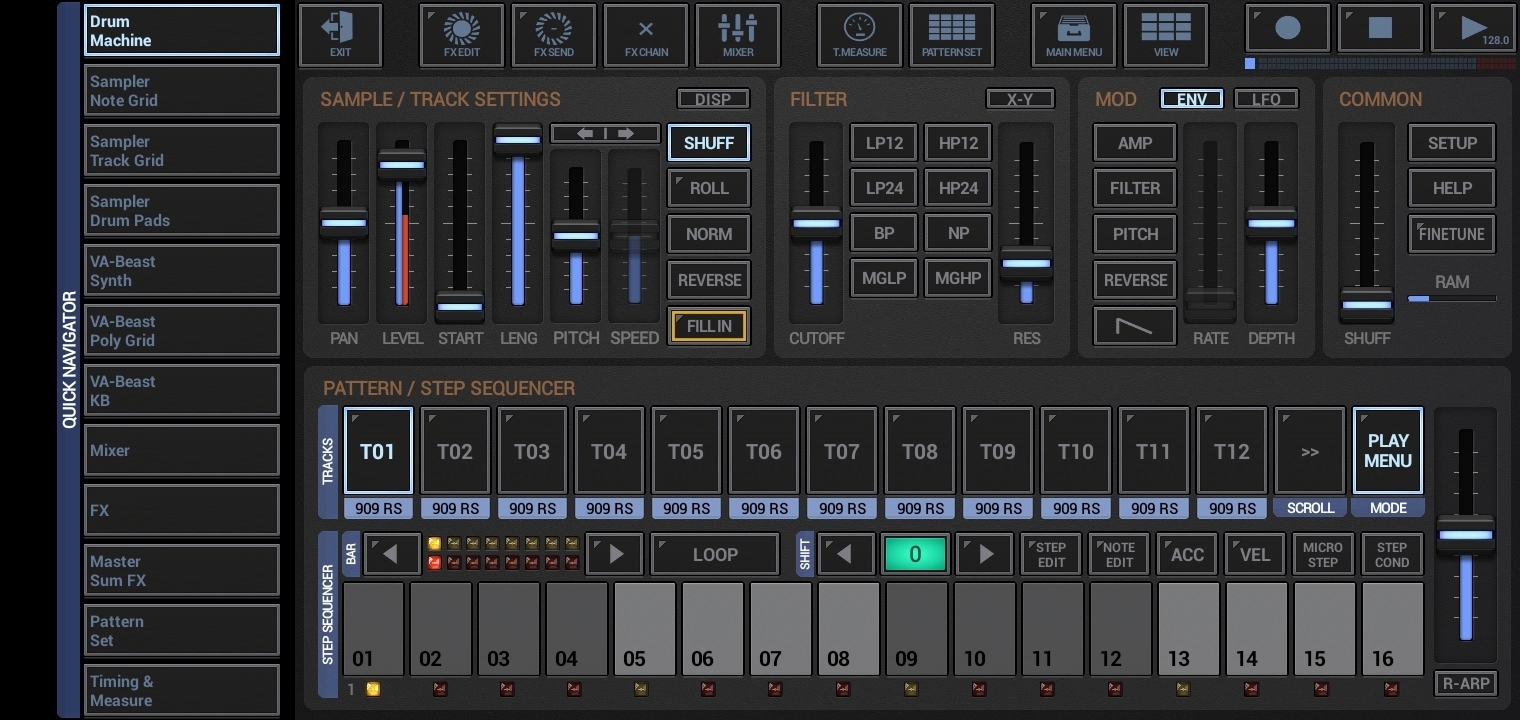Assign modulation to PITCH
Viewport: 1520px width, 720px height.
(x=1135, y=234)
